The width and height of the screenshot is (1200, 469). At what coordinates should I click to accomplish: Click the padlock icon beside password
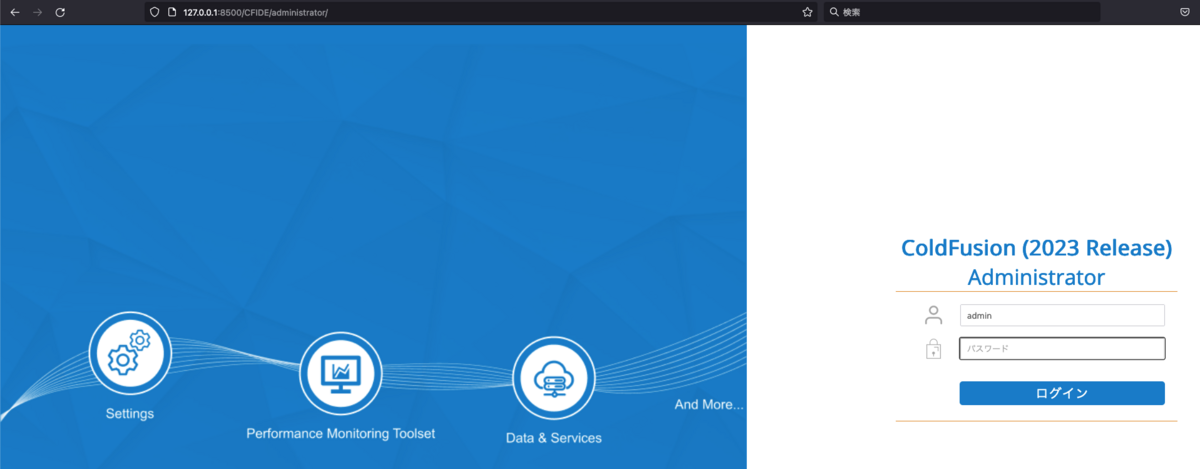(x=934, y=348)
